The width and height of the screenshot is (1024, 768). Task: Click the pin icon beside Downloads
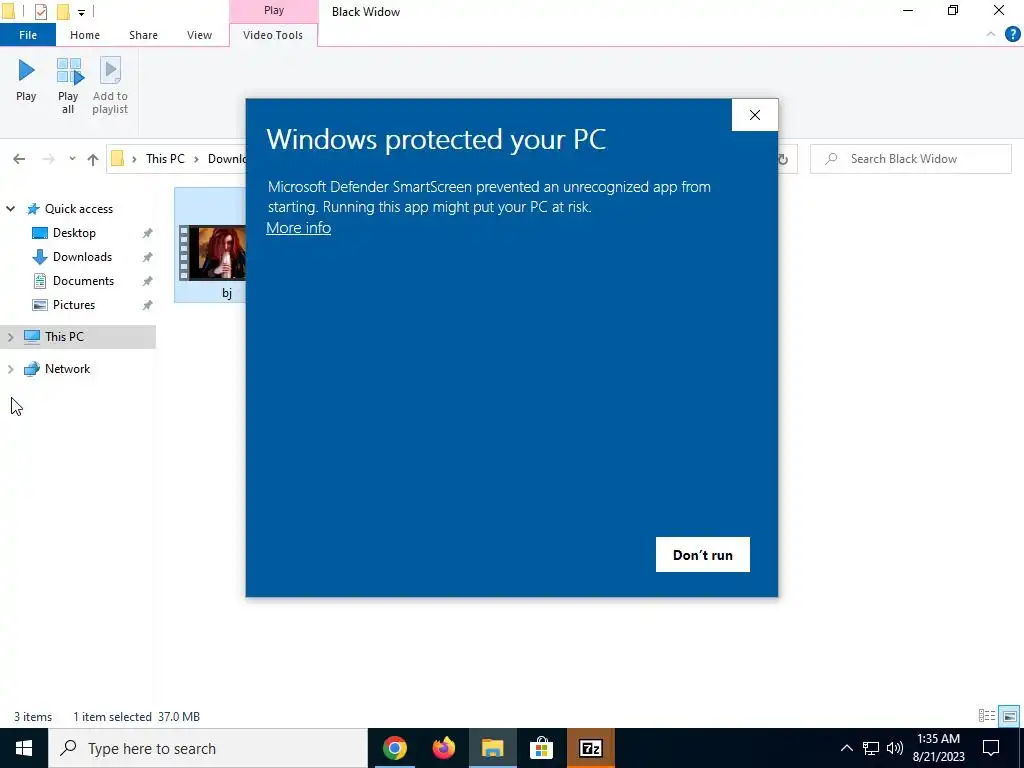[x=148, y=257]
